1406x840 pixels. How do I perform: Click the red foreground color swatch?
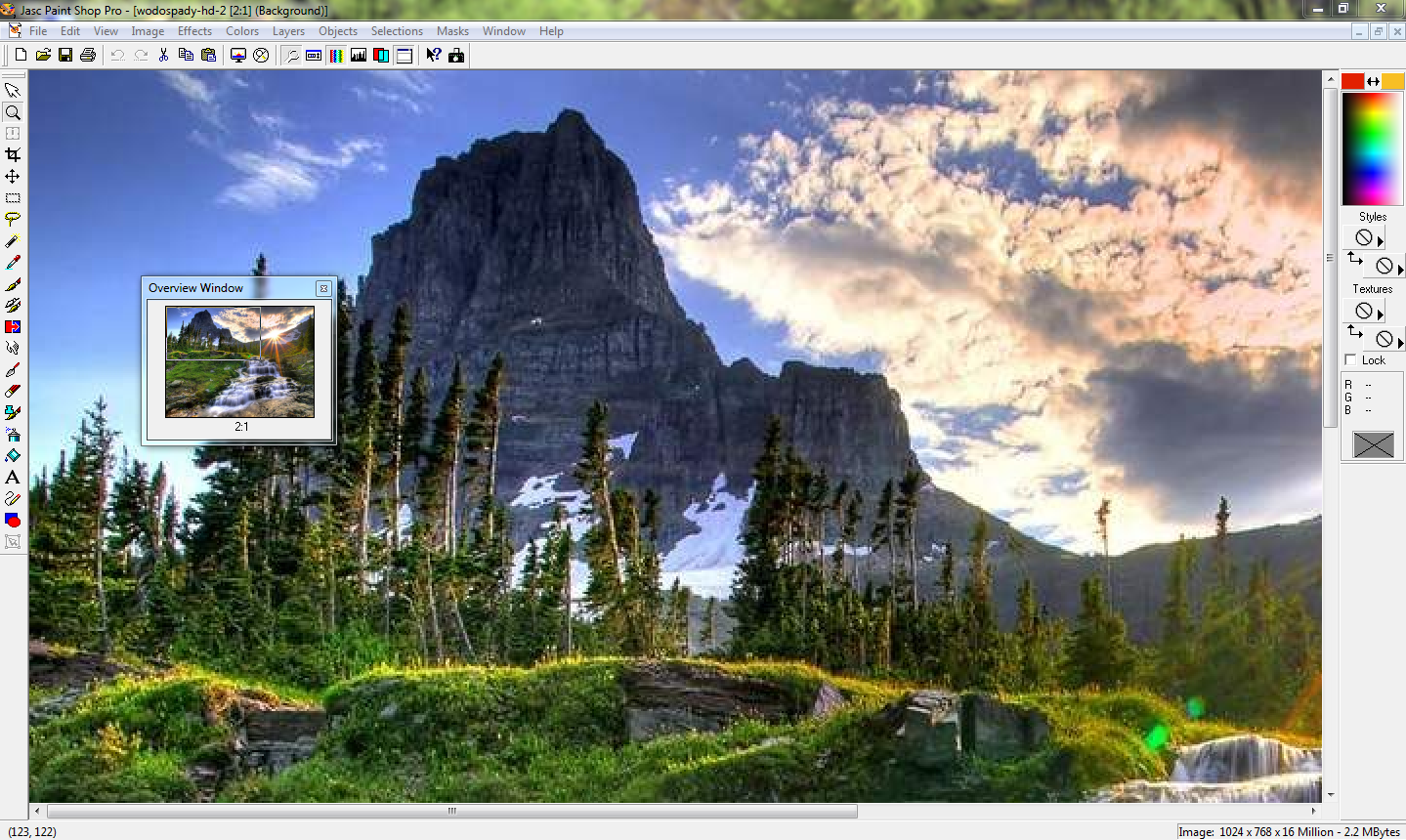(x=1352, y=81)
